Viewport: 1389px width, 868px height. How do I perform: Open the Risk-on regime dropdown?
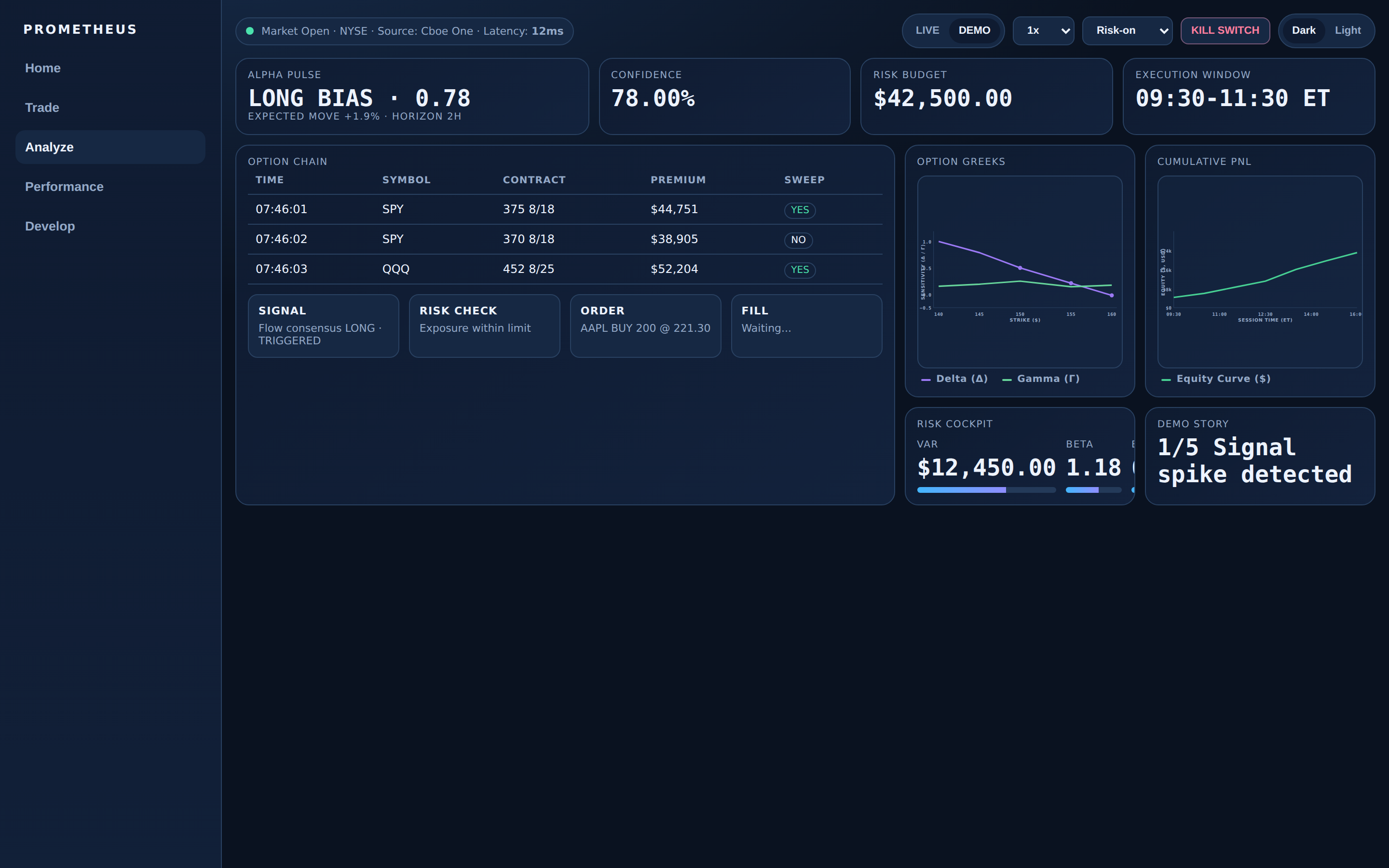(x=1127, y=30)
